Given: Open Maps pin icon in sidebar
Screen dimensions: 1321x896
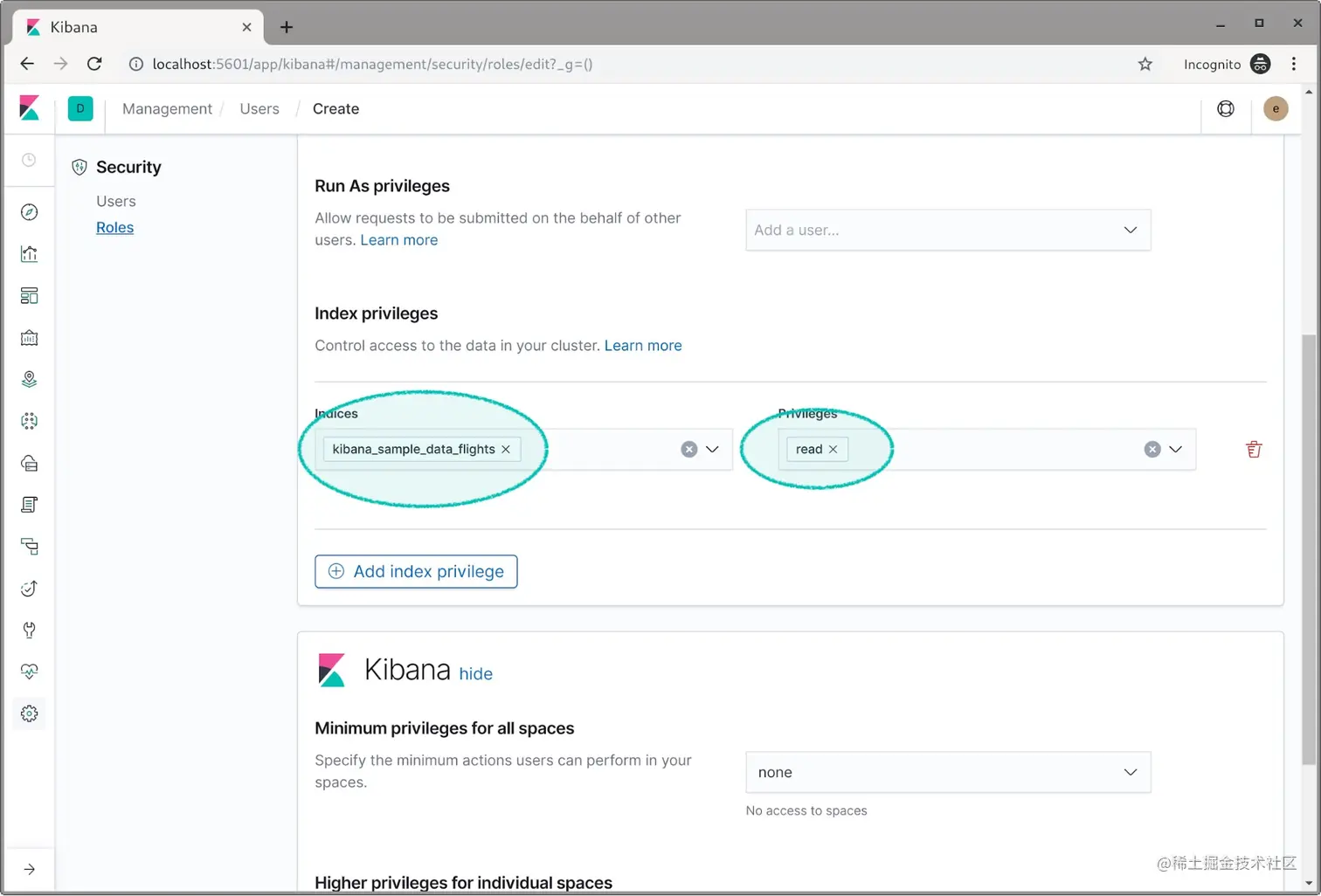Looking at the screenshot, I should [x=29, y=379].
